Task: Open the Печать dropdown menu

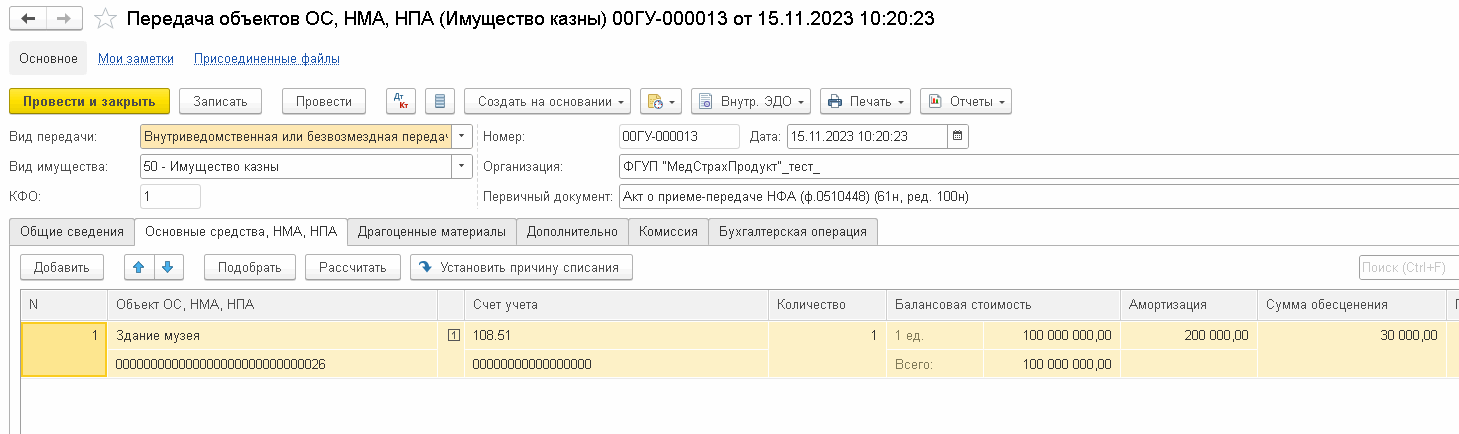Action: pyautogui.click(x=865, y=101)
